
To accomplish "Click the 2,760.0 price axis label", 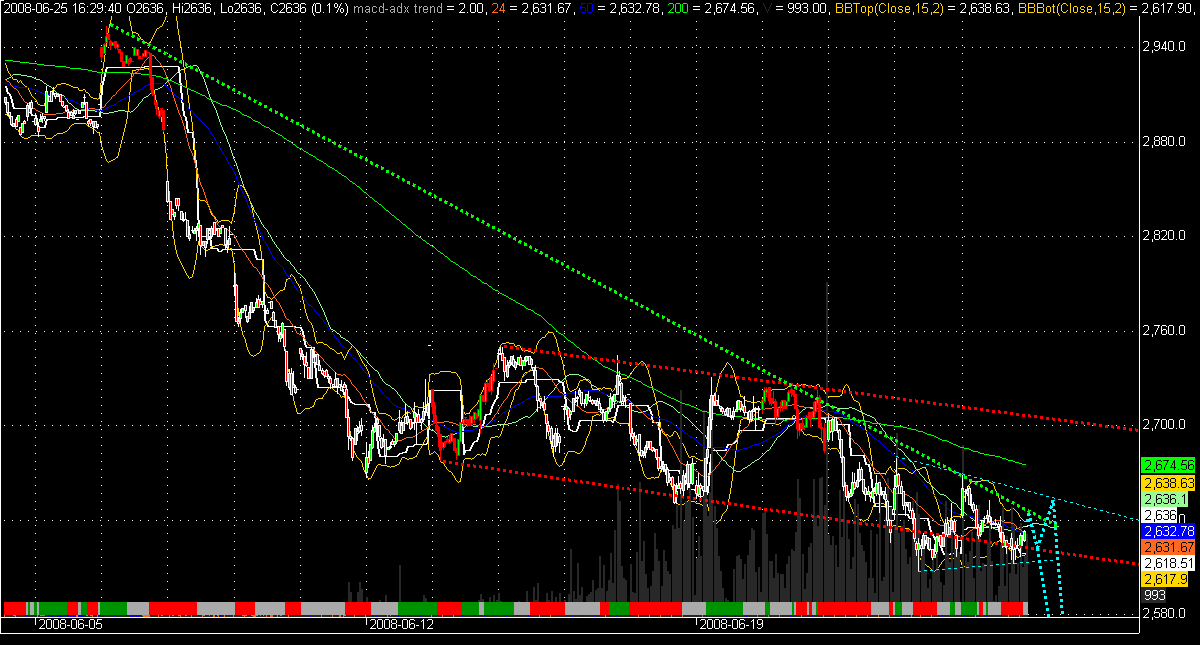I will 1166,331.
